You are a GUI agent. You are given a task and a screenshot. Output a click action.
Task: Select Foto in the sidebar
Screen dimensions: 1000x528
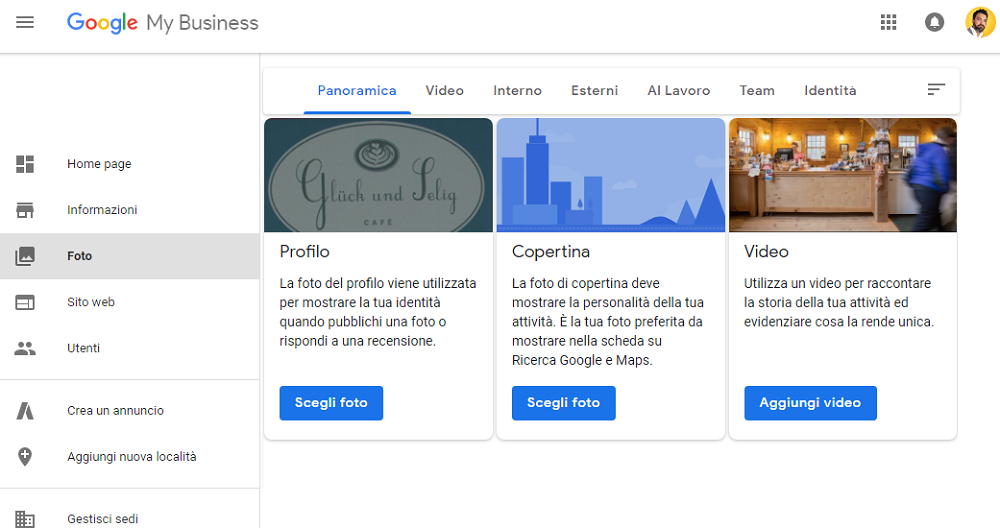pos(129,256)
